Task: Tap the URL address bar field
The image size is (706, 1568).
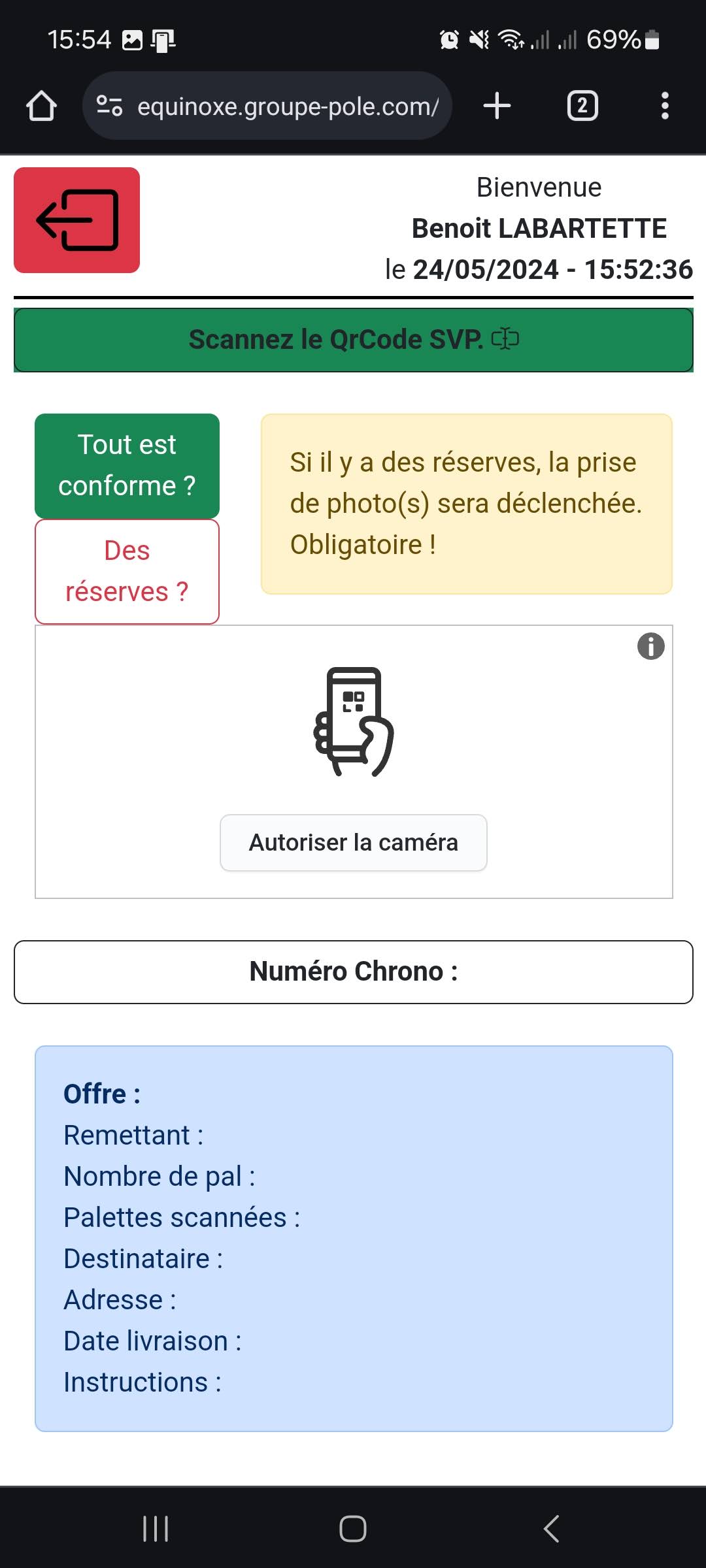Action: 288,106
